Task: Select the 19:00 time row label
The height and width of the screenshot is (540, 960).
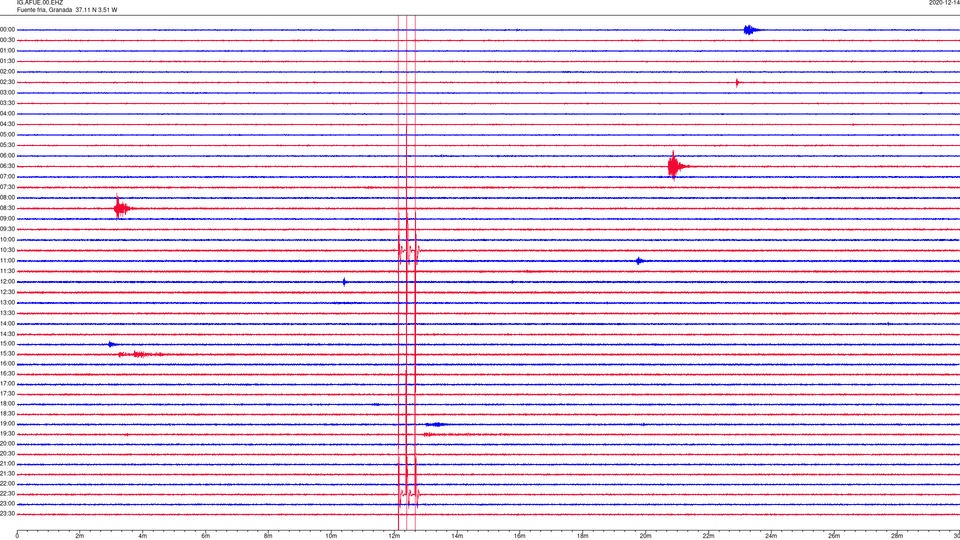Action: pos(8,424)
